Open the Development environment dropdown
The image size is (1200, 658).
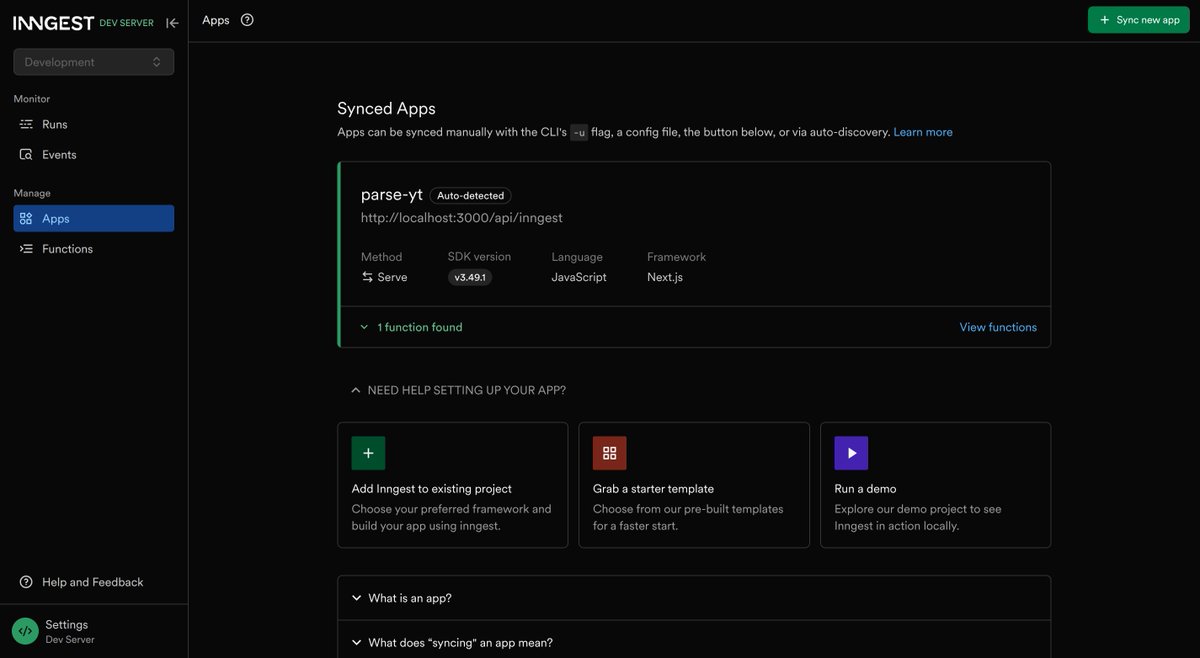(94, 62)
